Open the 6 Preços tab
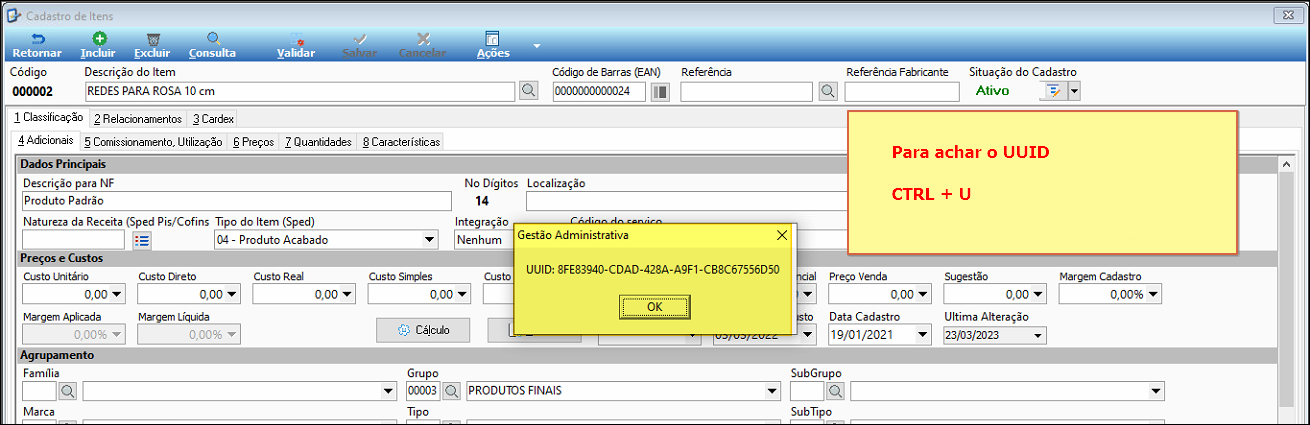This screenshot has width=1310, height=425. (x=253, y=142)
